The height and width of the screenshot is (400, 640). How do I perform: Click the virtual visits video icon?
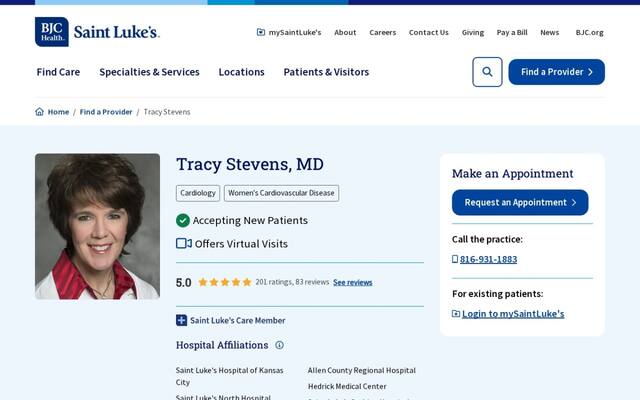point(184,244)
